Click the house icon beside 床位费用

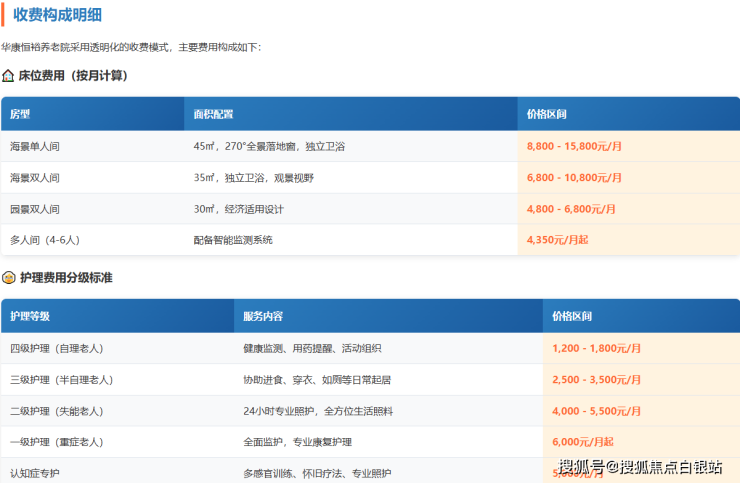click(8, 76)
